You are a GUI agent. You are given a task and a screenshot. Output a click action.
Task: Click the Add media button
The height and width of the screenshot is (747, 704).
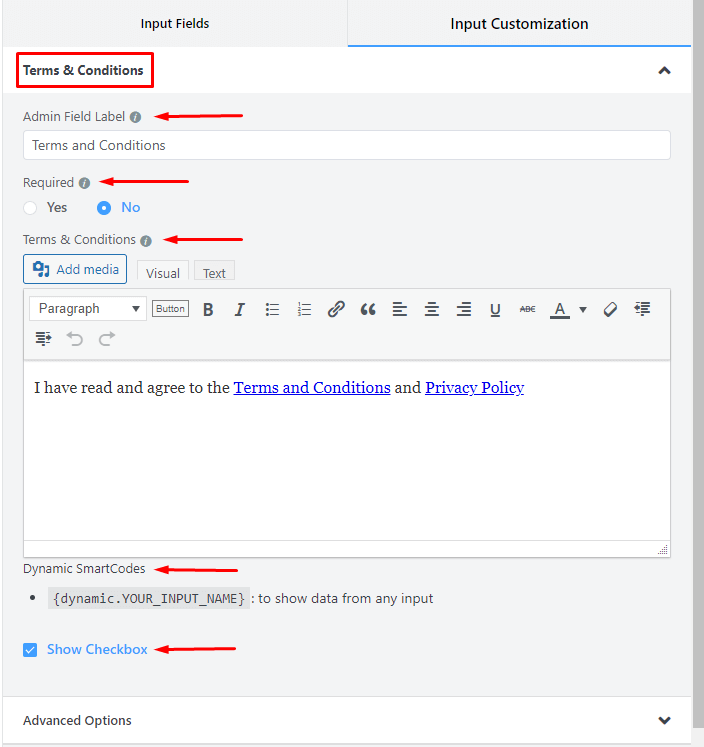click(75, 269)
